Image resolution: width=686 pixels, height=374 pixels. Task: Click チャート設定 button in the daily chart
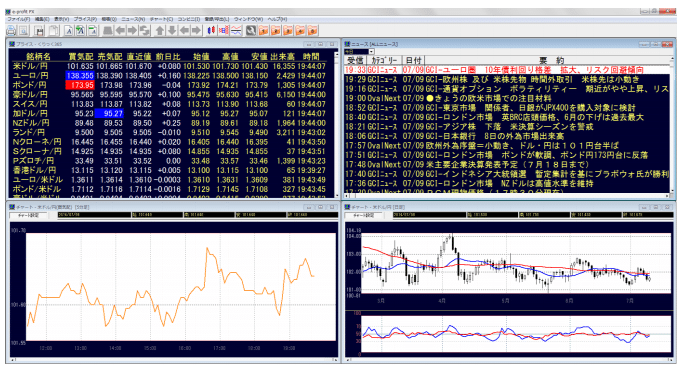363,215
